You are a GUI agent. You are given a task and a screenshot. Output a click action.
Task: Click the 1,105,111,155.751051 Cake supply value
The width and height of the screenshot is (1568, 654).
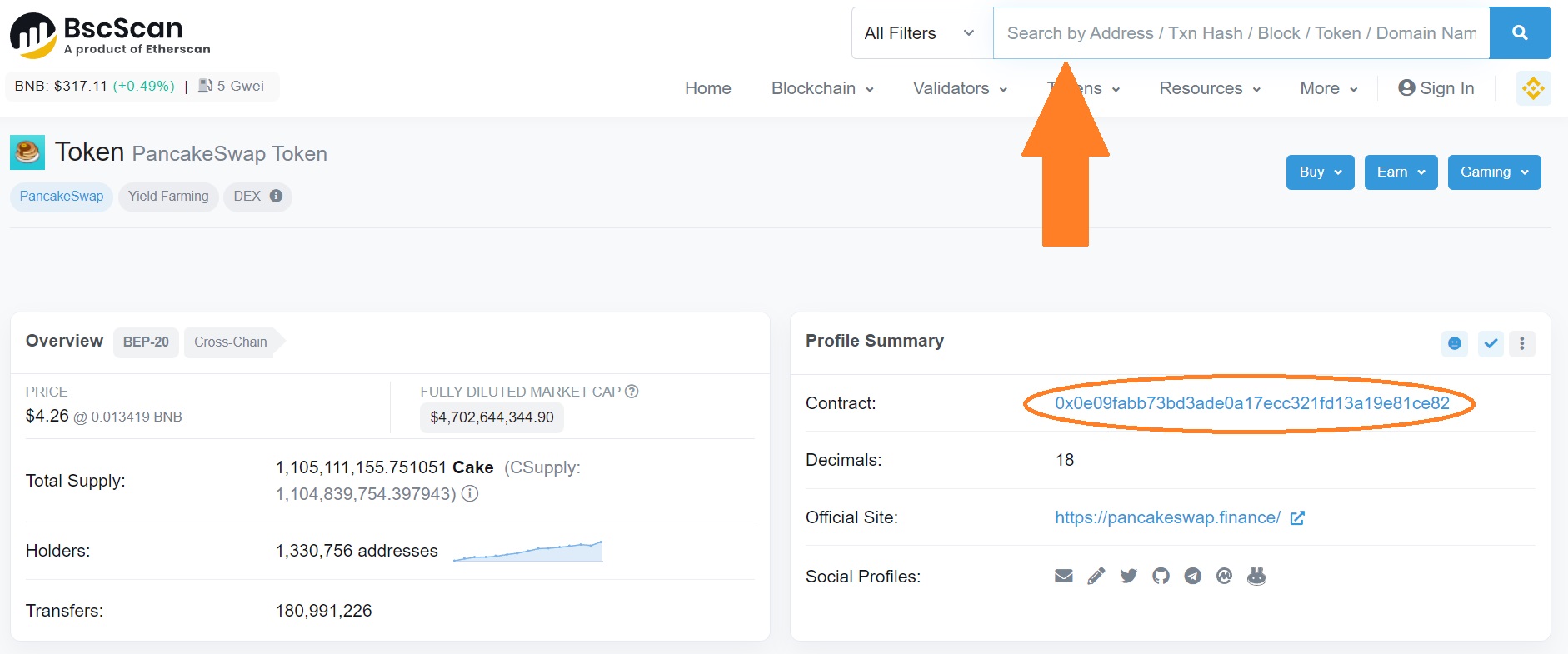pos(385,467)
